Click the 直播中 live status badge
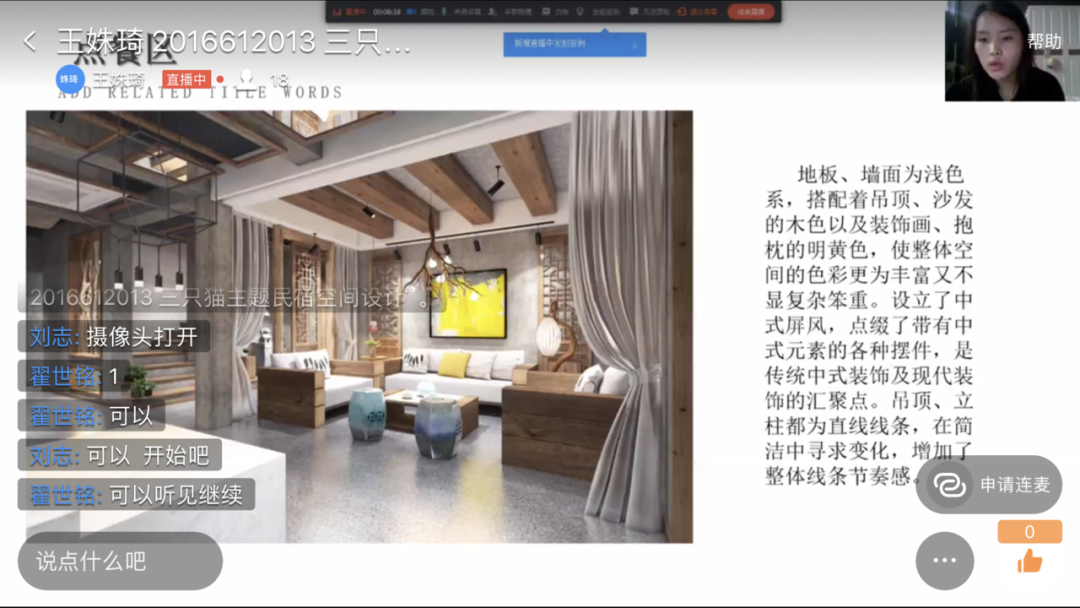The width and height of the screenshot is (1080, 608). [x=187, y=79]
